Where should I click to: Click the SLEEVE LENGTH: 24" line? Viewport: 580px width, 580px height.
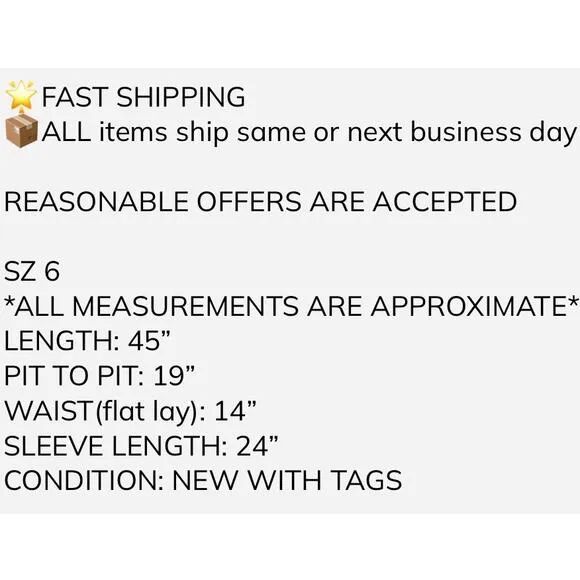[141, 445]
